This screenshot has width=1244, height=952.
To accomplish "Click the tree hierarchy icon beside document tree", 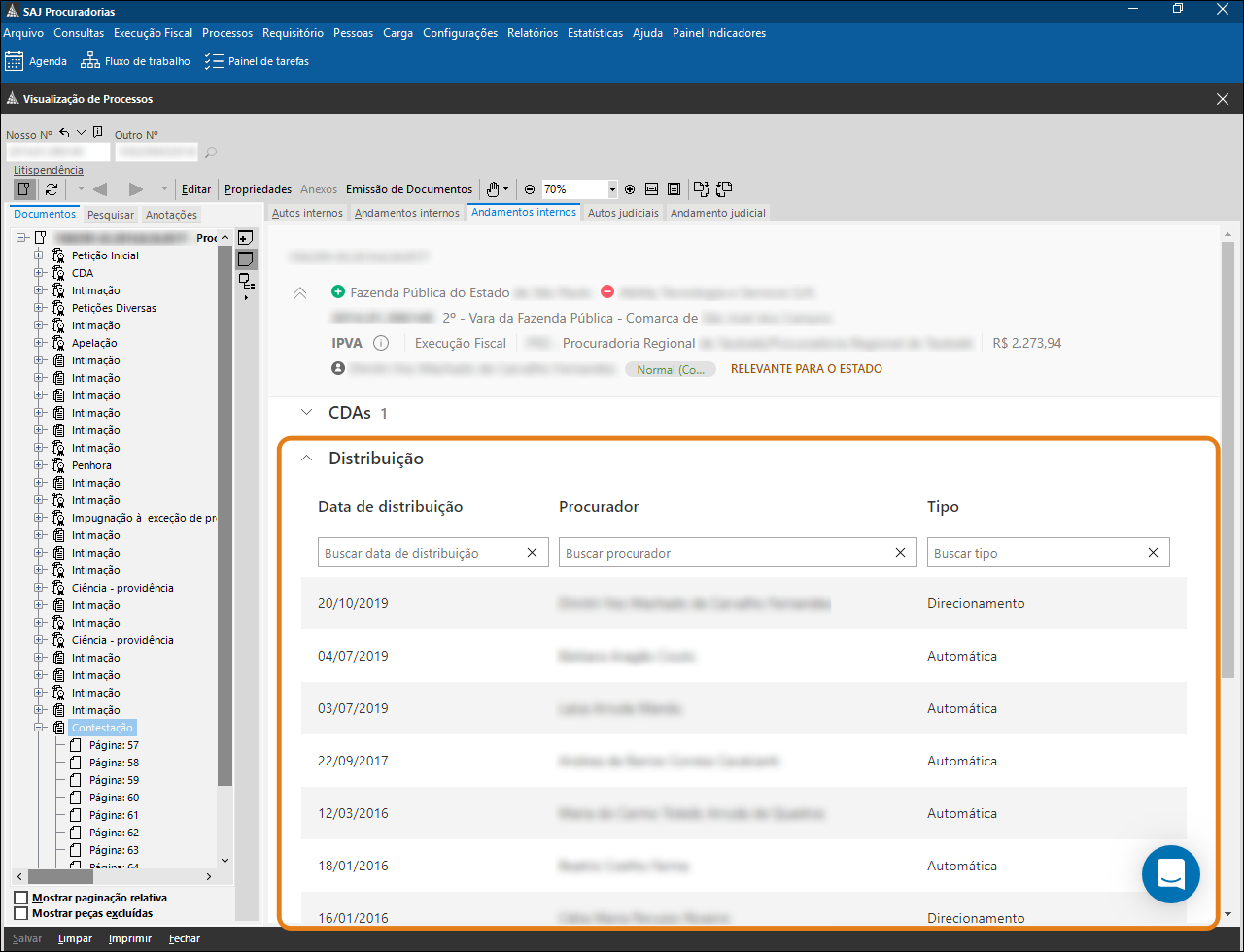I will [246, 282].
